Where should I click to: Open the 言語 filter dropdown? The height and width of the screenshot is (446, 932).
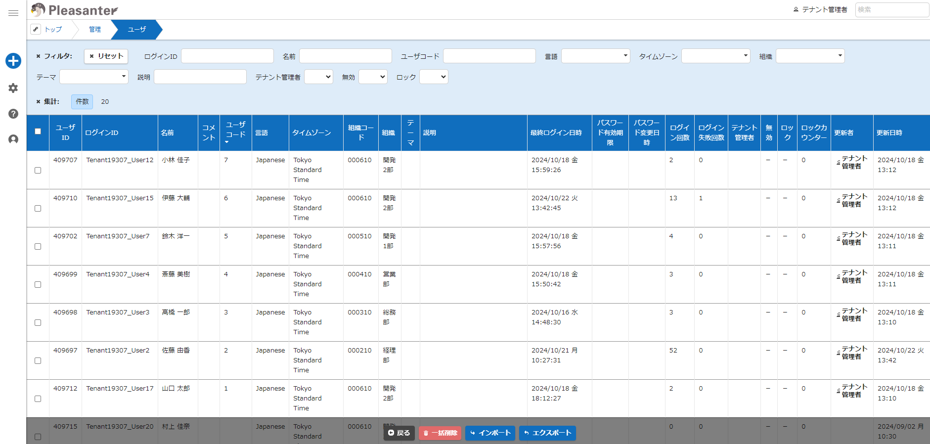[595, 57]
